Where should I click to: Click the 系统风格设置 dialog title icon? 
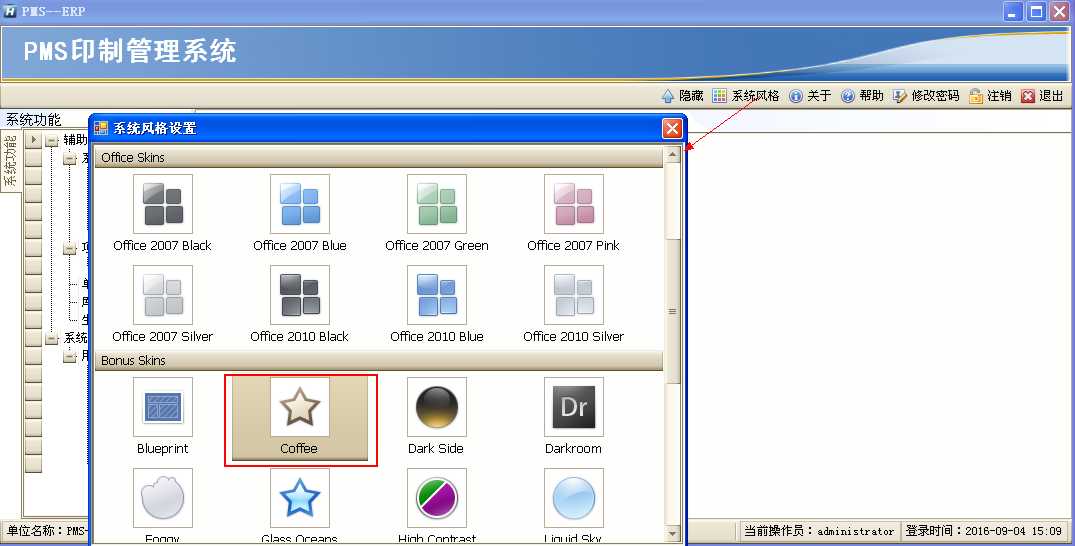pos(101,128)
